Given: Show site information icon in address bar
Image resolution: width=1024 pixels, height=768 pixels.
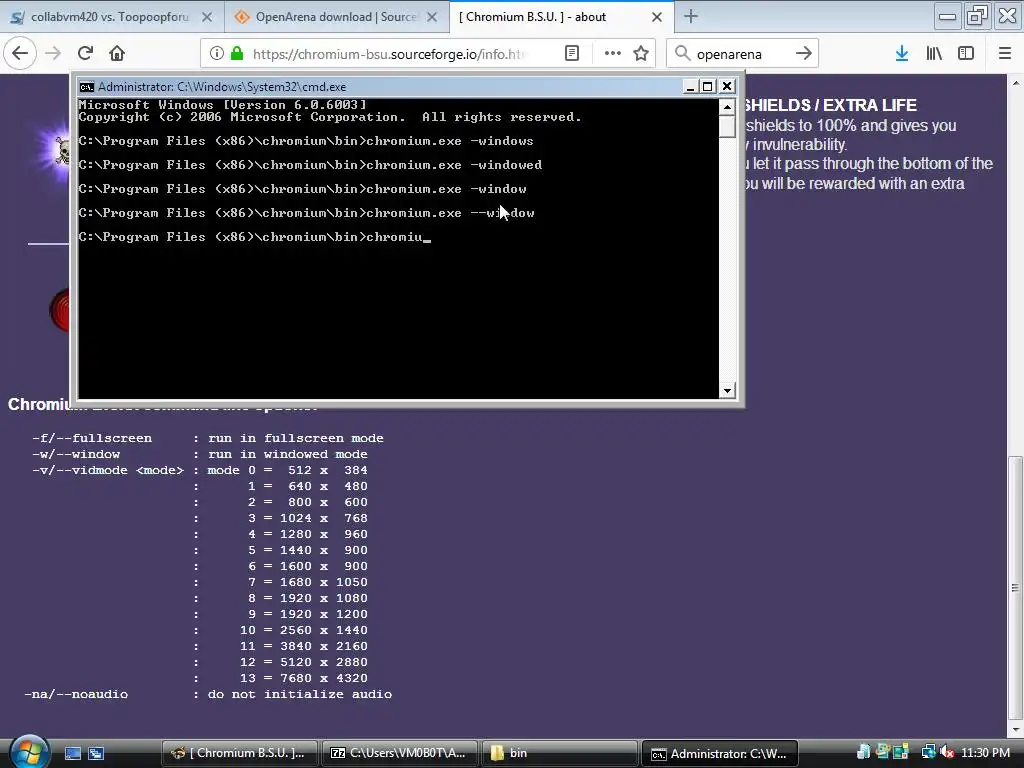Looking at the screenshot, I should [x=217, y=53].
